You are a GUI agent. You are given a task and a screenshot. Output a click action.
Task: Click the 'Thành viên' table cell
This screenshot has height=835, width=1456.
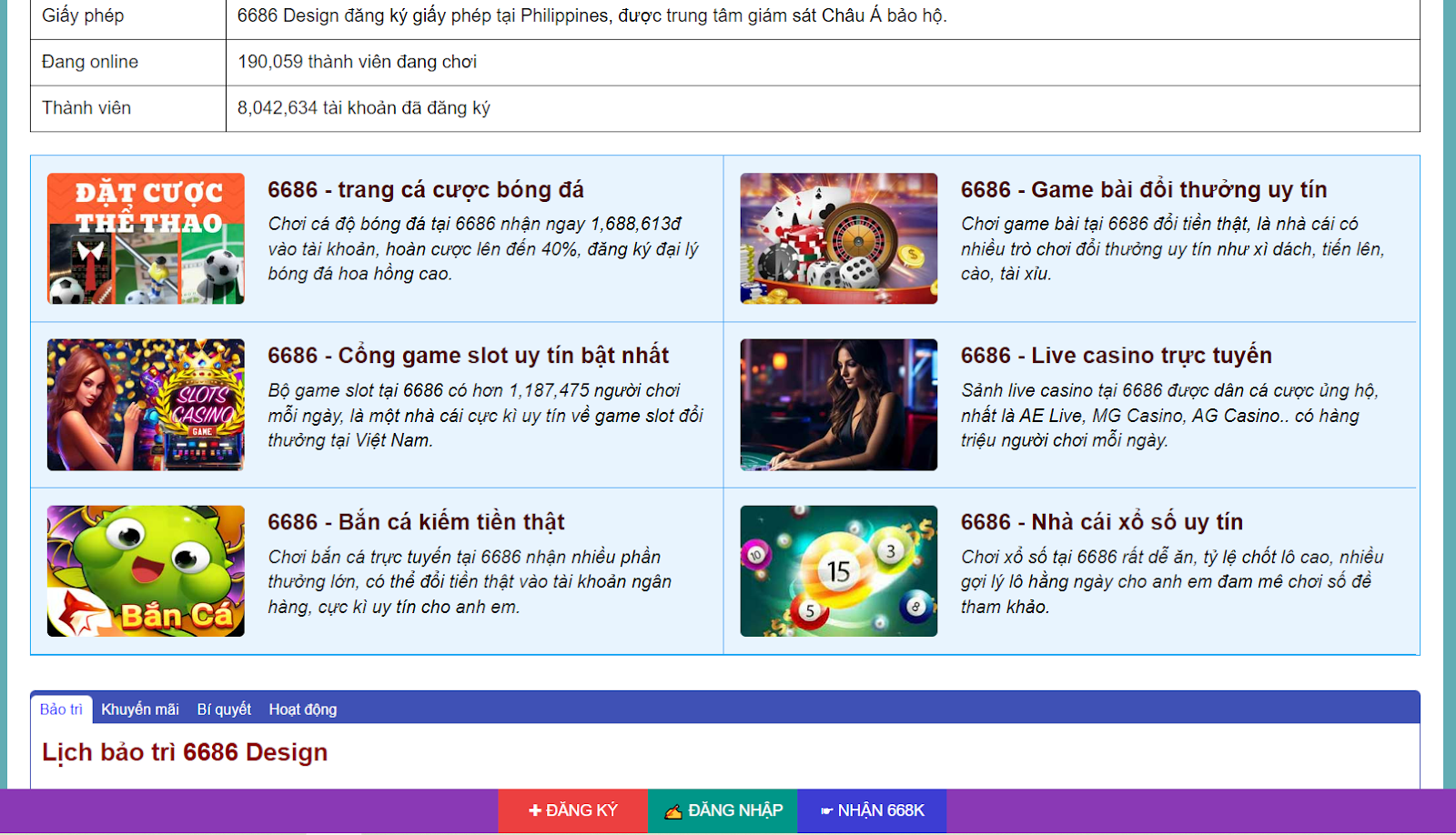point(128,108)
